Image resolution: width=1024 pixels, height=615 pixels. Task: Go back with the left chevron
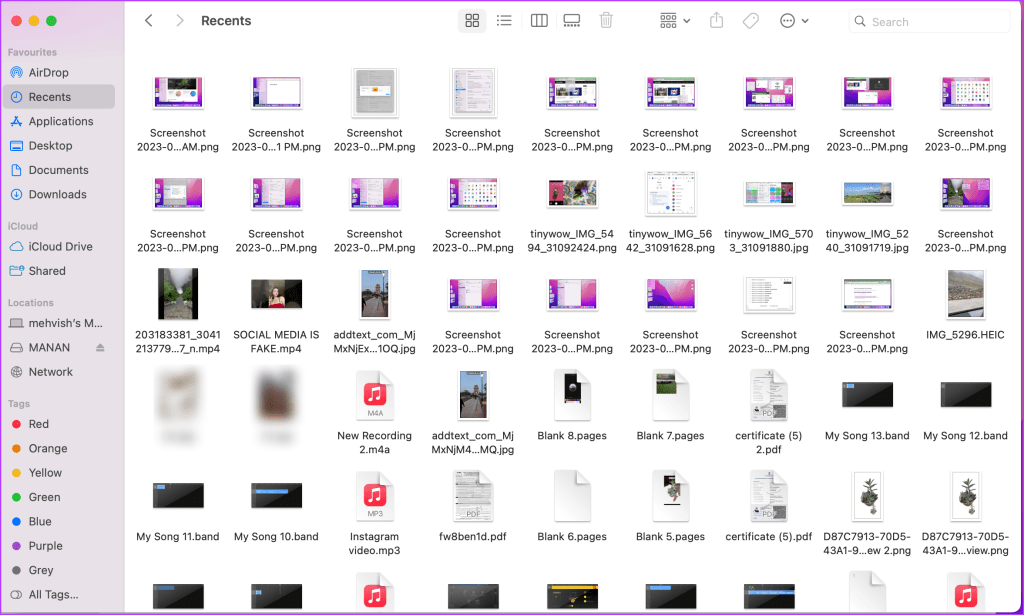149,21
